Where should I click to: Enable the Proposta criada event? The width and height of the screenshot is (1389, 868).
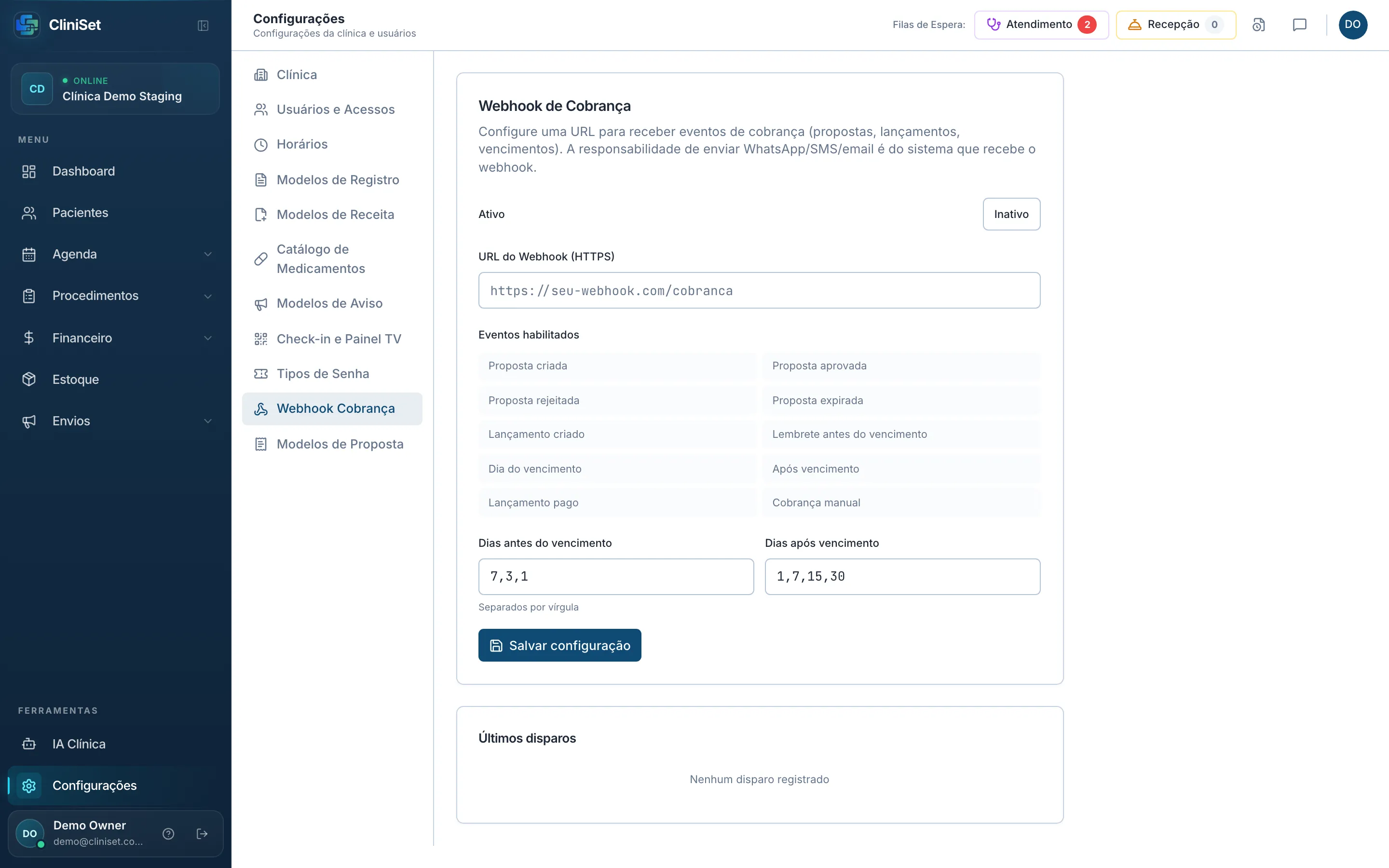tap(617, 366)
